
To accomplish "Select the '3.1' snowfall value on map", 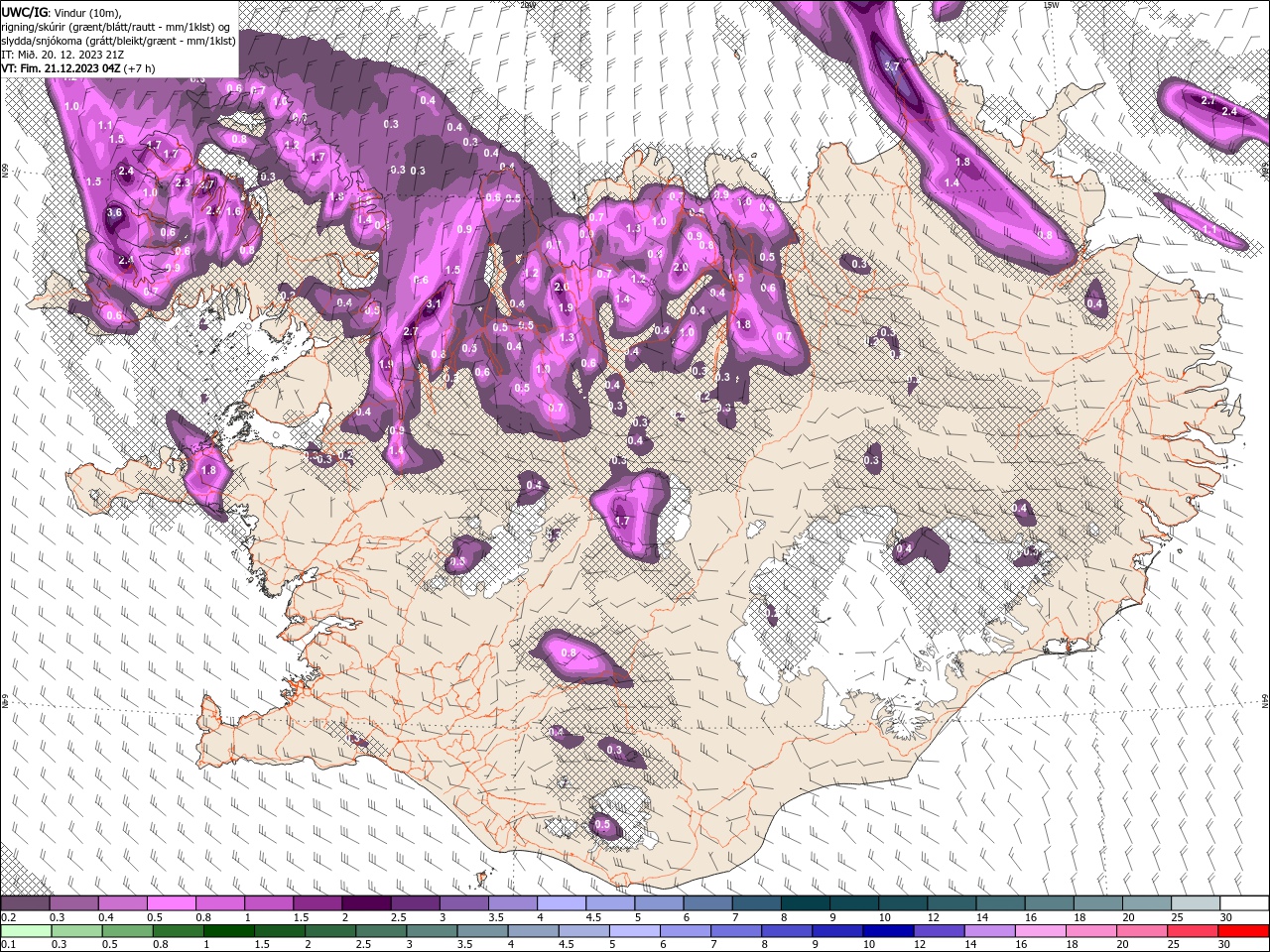I will [433, 304].
